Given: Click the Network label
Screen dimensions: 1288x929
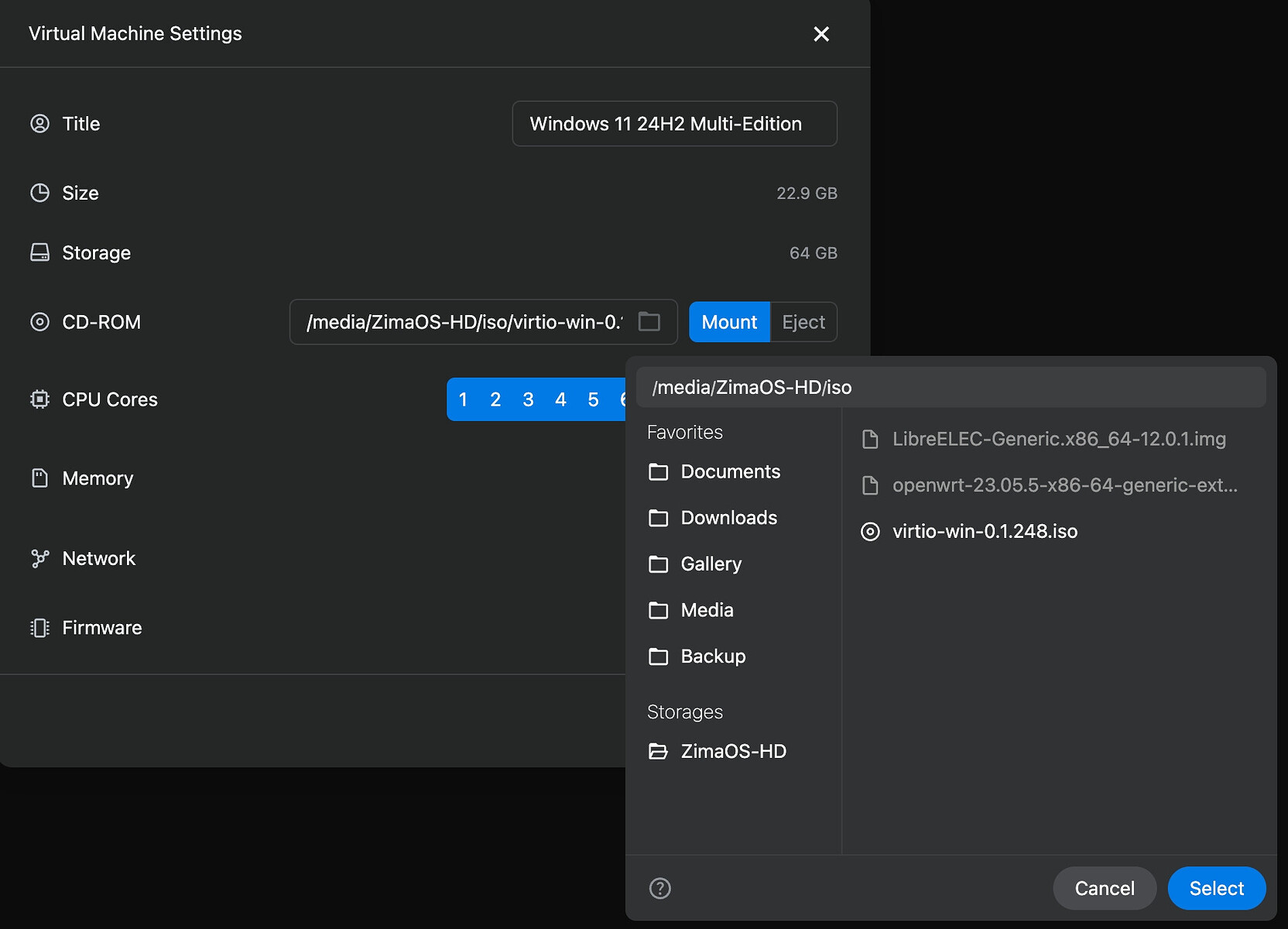Looking at the screenshot, I should click(99, 558).
